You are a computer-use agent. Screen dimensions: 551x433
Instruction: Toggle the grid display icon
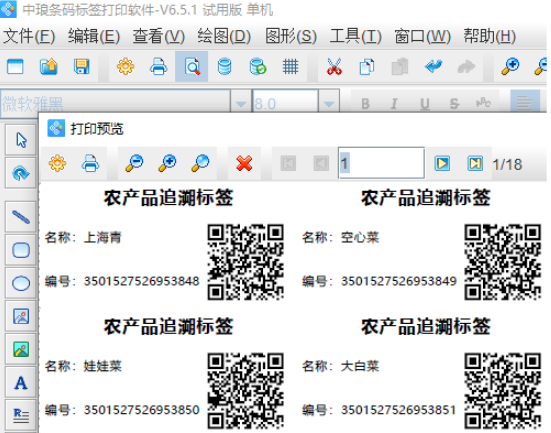point(291,66)
